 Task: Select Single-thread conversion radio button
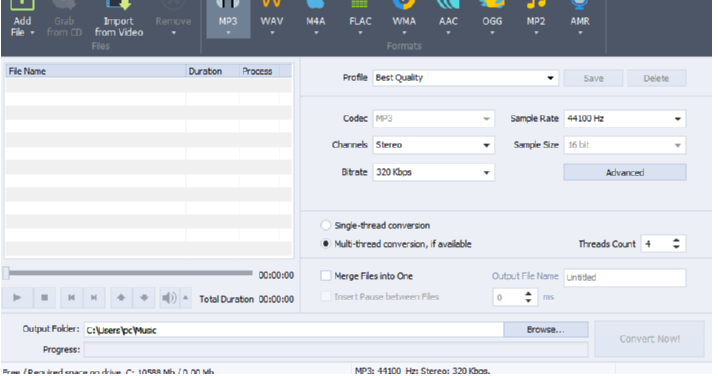[x=325, y=225]
